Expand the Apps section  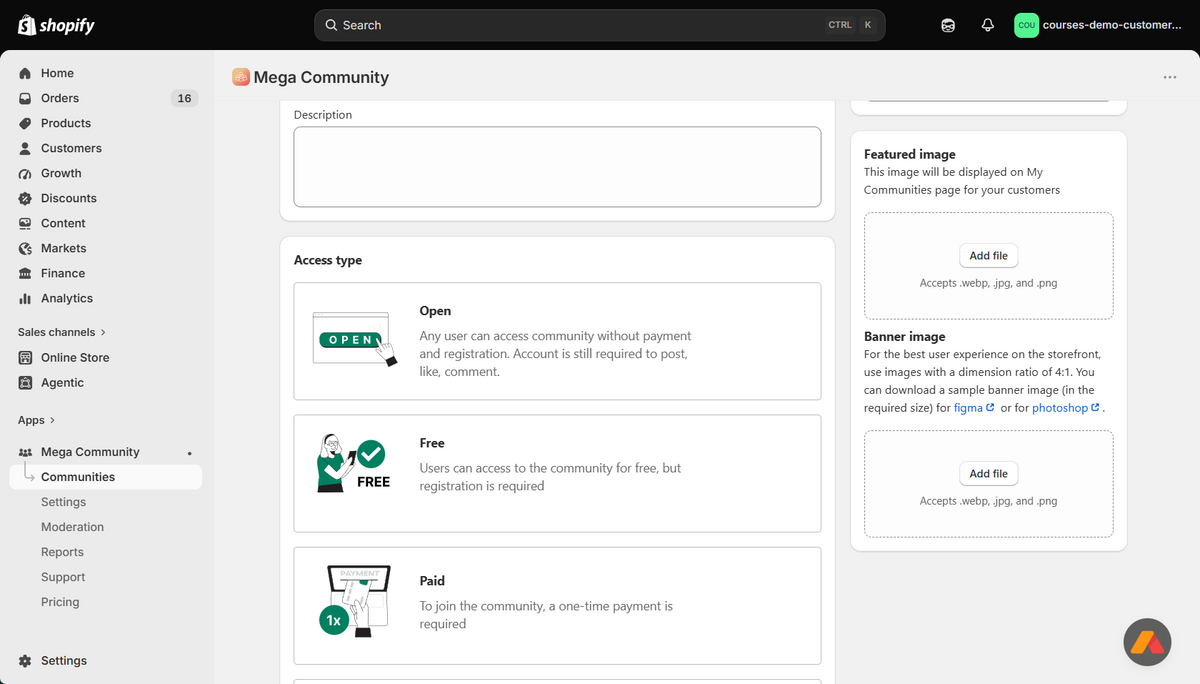pyautogui.click(x=36, y=420)
